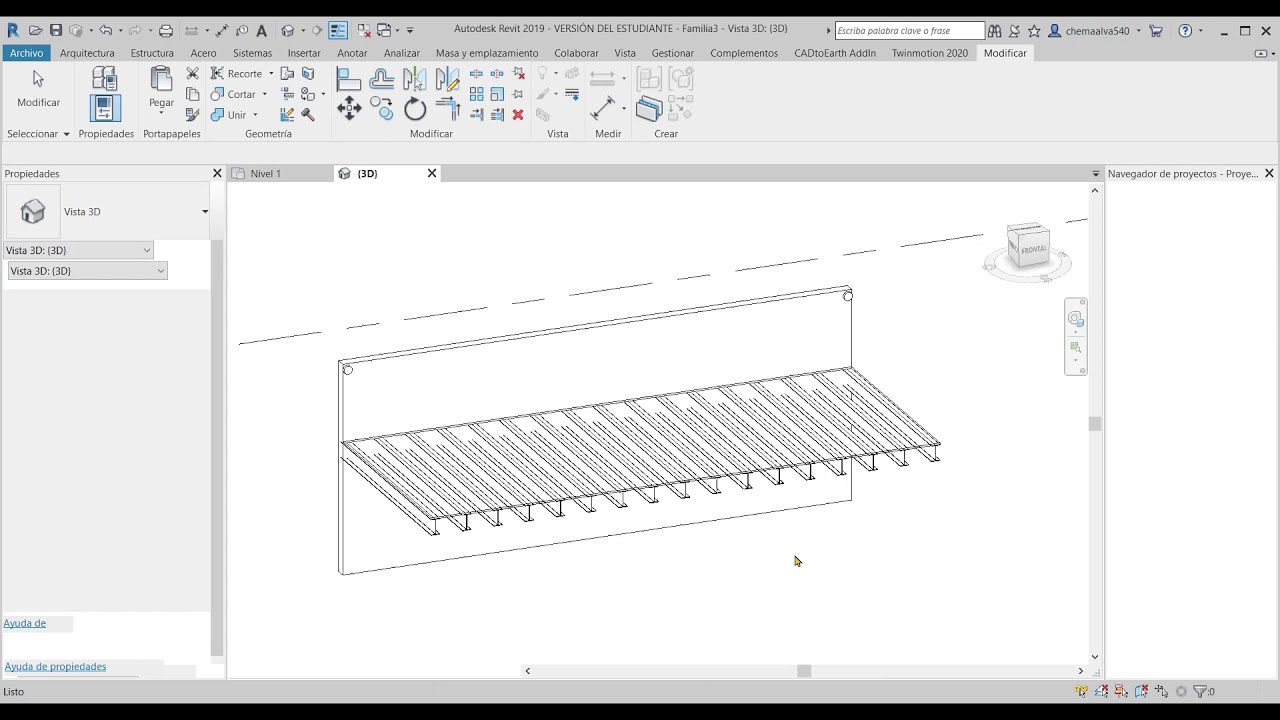This screenshot has width=1280, height=720.
Task: Select Mirror - Draw Axis tool
Action: click(x=447, y=78)
